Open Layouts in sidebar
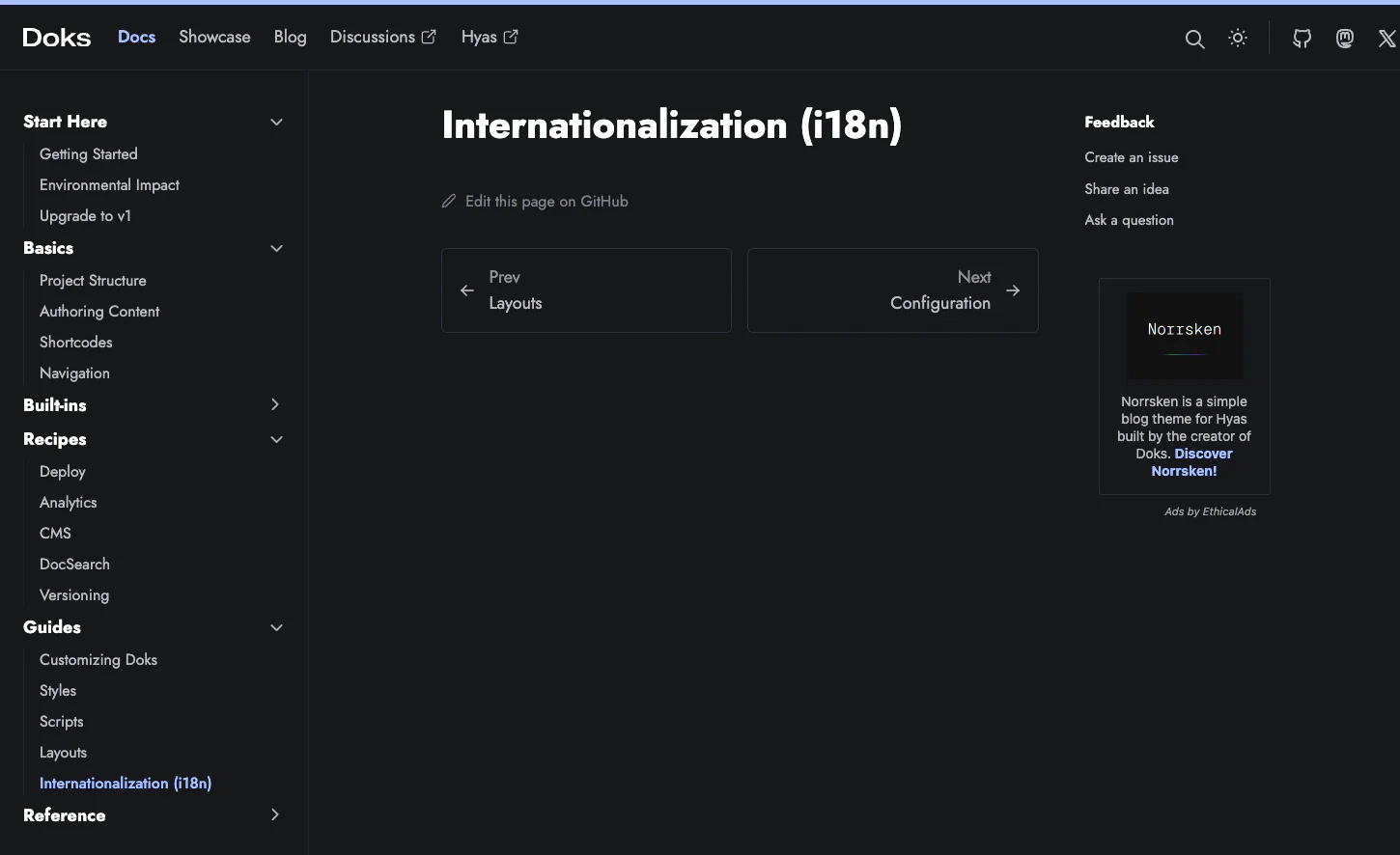 coord(63,752)
